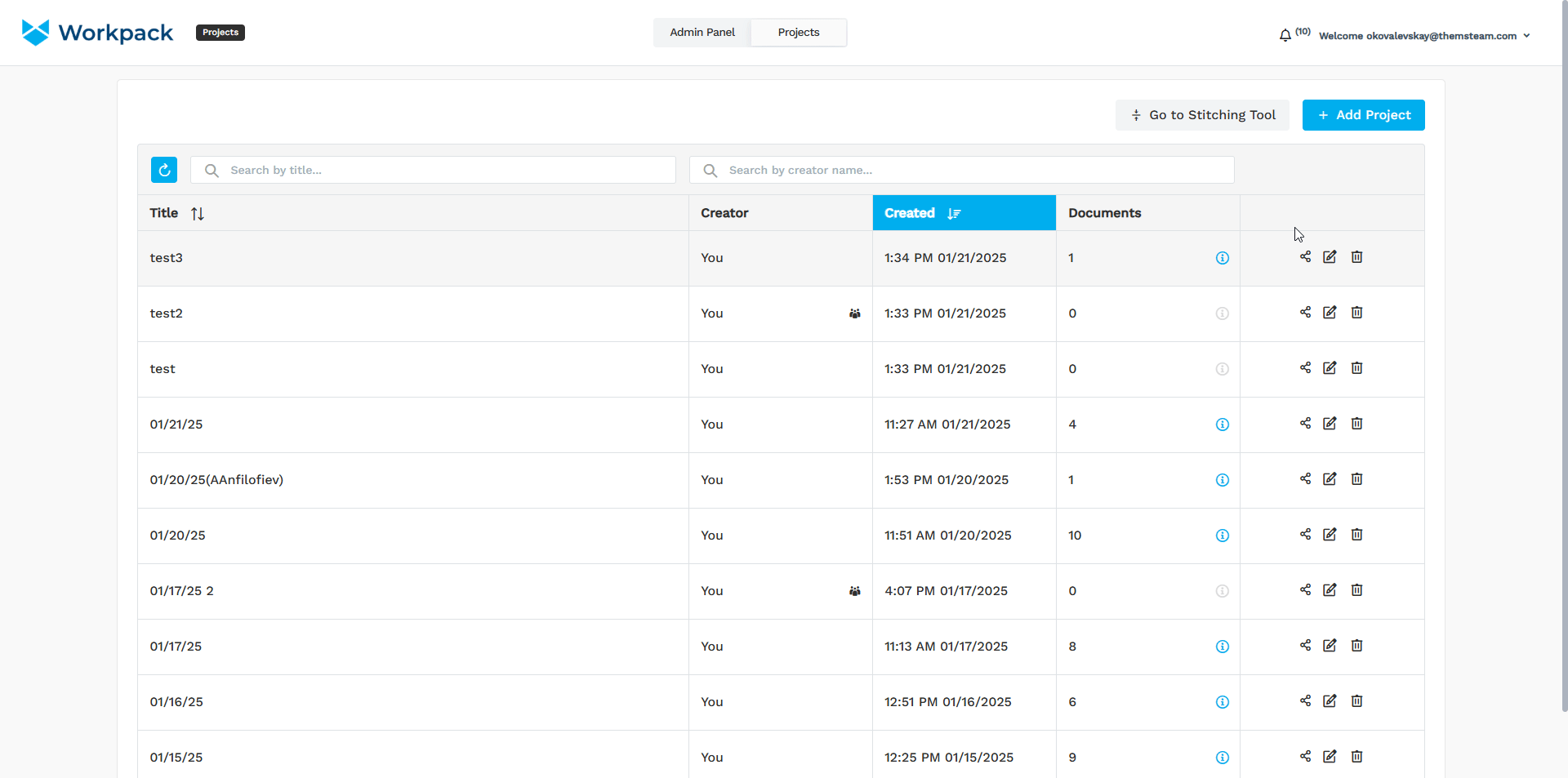Image resolution: width=1568 pixels, height=778 pixels.
Task: Delete the 01/20/25 project
Action: pos(1356,535)
